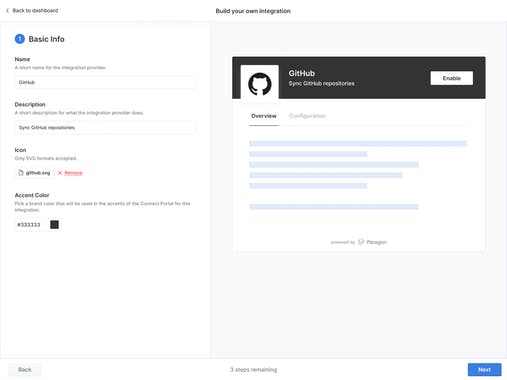This screenshot has height=380, width=507.
Task: Click the red X remove icon
Action: 60,173
